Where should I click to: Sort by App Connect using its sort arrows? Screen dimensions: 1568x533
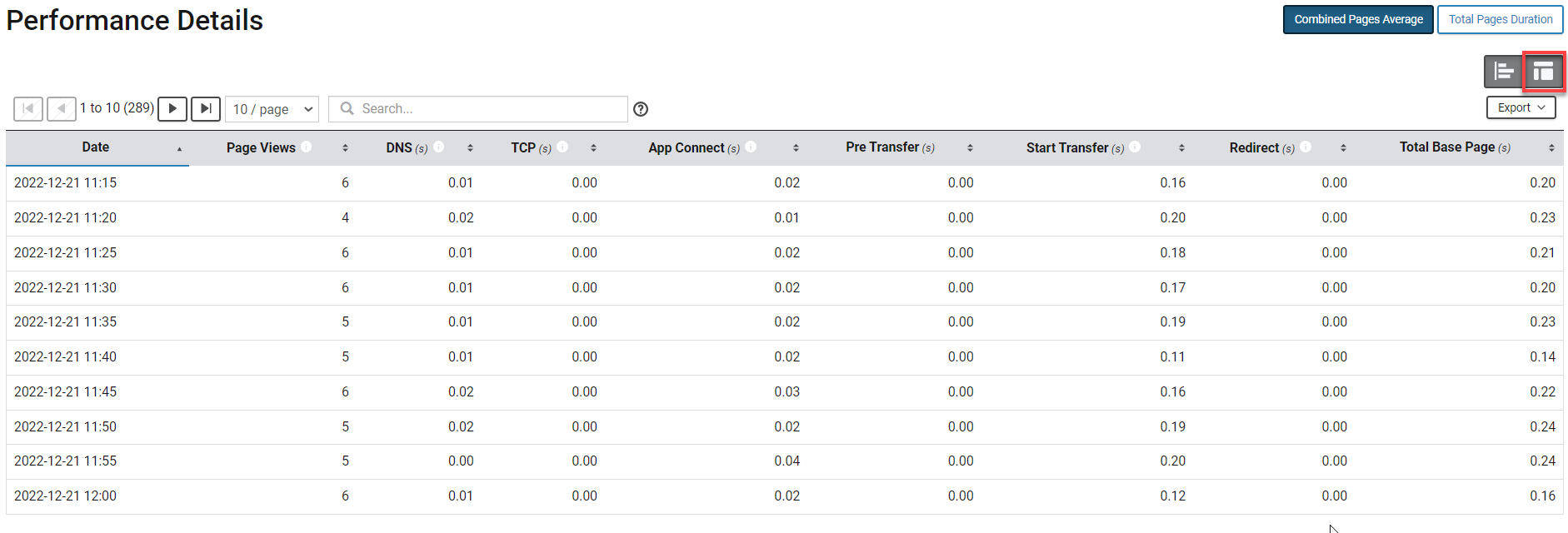click(796, 148)
